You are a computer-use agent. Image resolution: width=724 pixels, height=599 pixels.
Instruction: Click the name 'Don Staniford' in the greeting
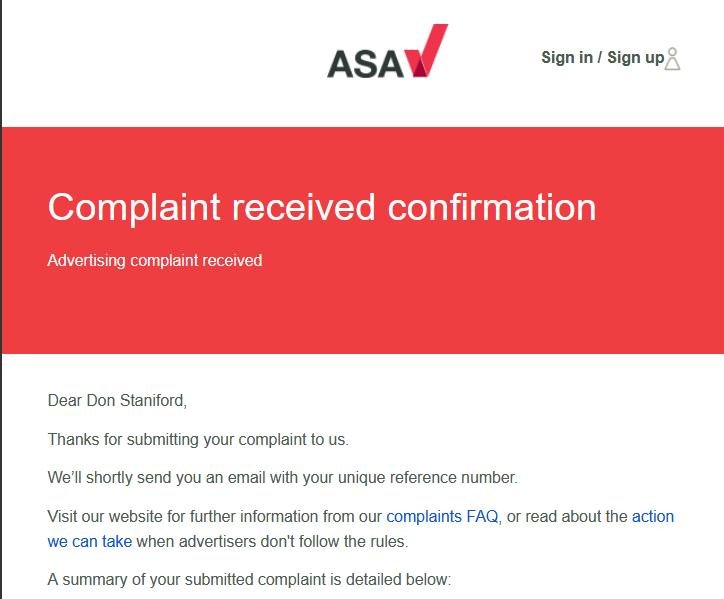[139, 401]
